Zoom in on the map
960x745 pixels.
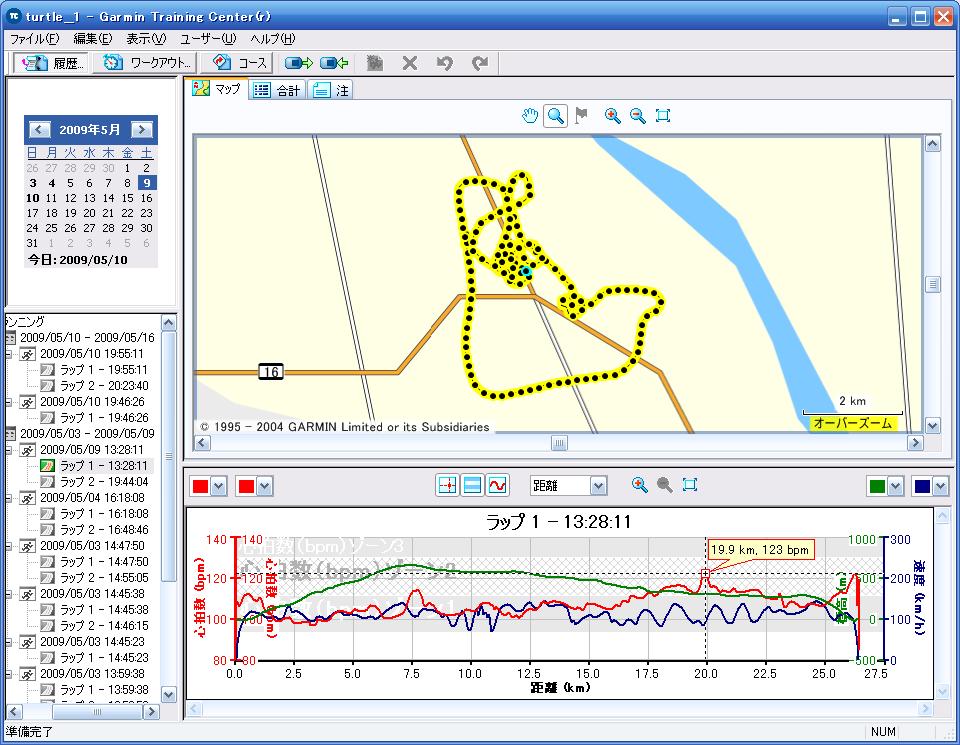613,116
